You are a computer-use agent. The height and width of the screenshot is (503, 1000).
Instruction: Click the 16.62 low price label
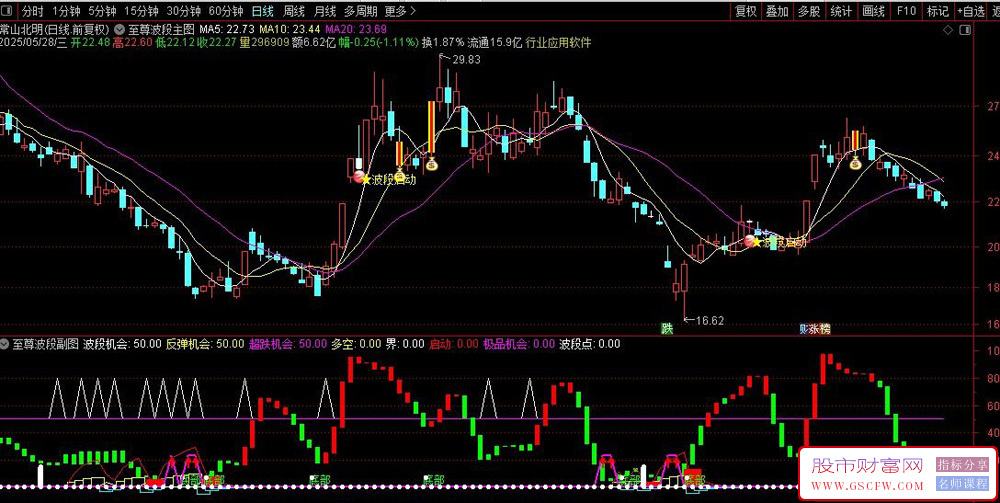710,321
